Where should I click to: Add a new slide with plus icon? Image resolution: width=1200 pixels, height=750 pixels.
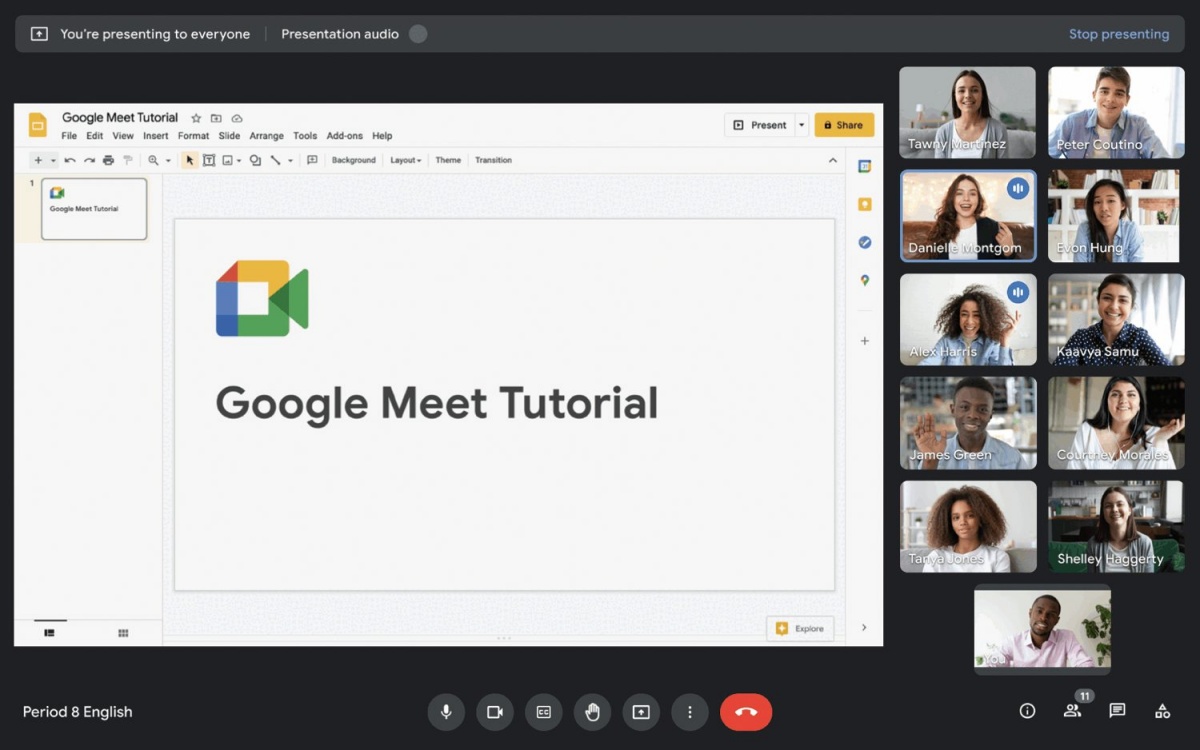point(38,160)
